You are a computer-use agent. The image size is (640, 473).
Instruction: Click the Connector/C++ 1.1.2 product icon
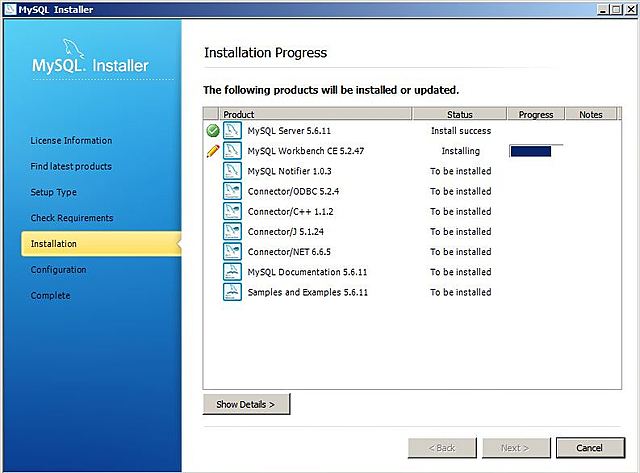click(232, 211)
